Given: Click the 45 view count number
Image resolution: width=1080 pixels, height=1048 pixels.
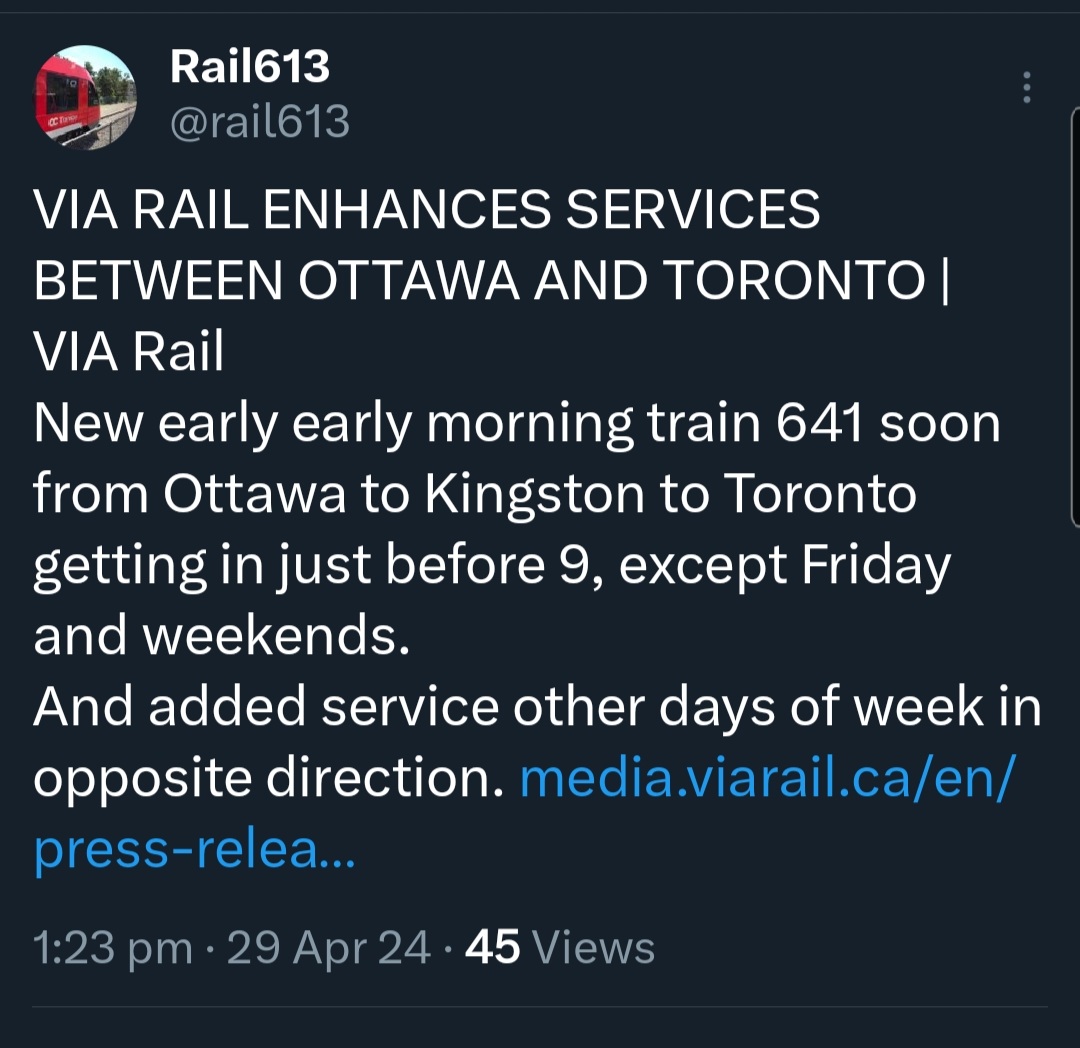Looking at the screenshot, I should [x=492, y=948].
